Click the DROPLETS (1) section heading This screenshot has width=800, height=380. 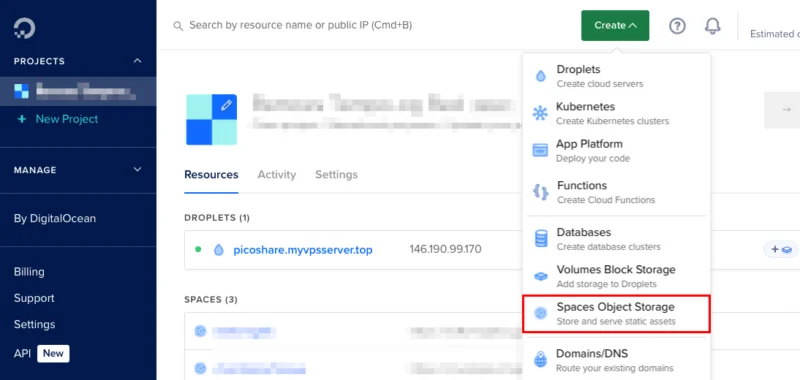click(x=217, y=218)
